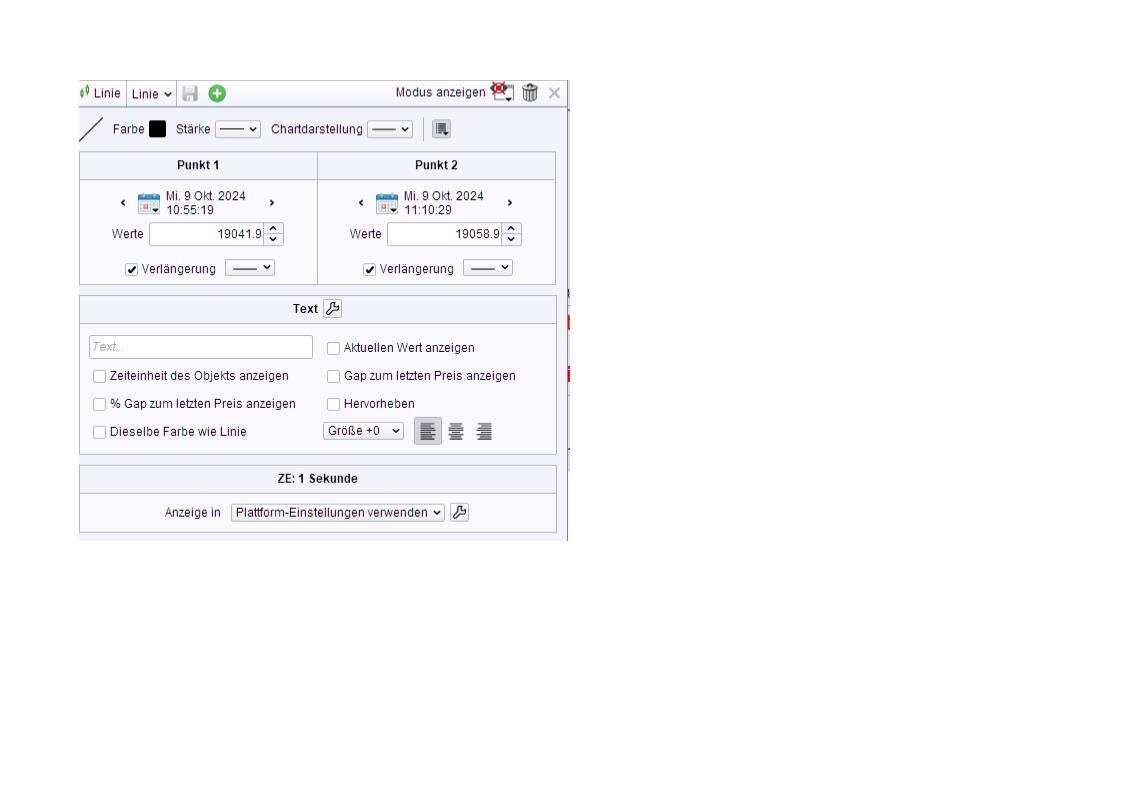This screenshot has width=1122, height=793.
Task: Decrease Punkt 1 Werte with down arrow
Action: pyautogui.click(x=273, y=240)
